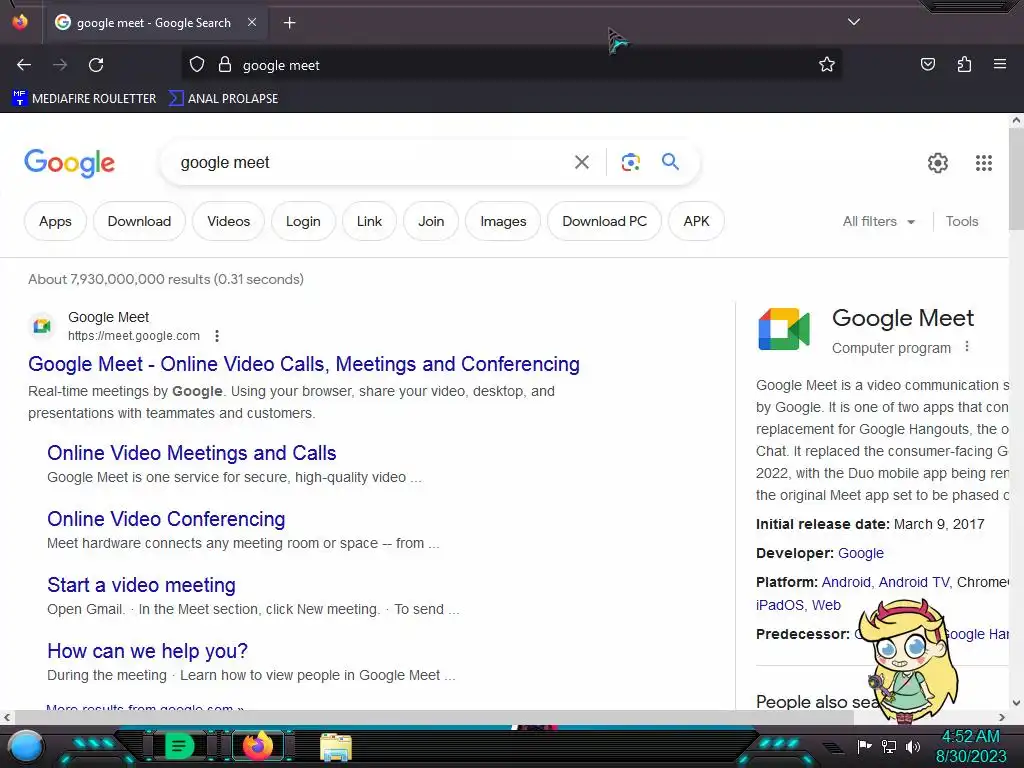Screen dimensions: 1024x768
Task: Select the APK filter chip
Action: click(x=696, y=221)
